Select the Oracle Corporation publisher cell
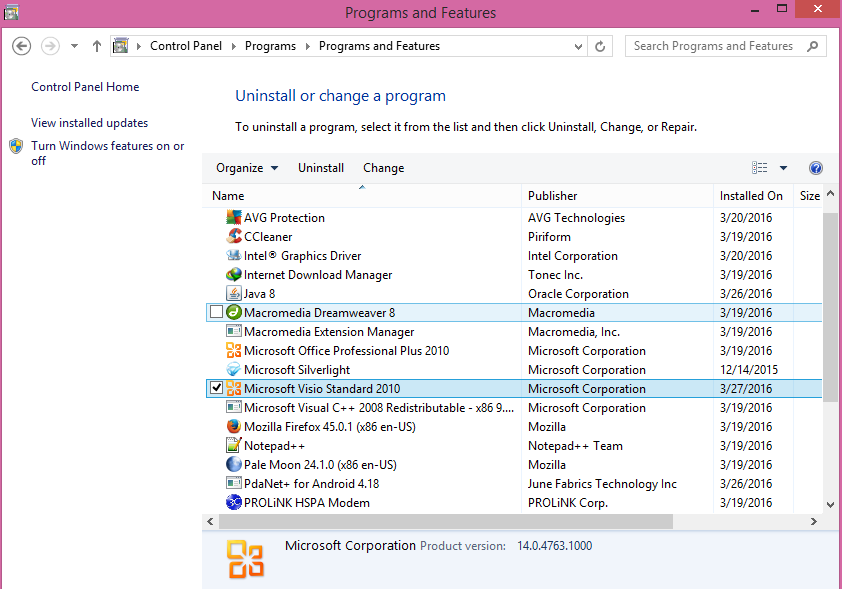 click(578, 294)
